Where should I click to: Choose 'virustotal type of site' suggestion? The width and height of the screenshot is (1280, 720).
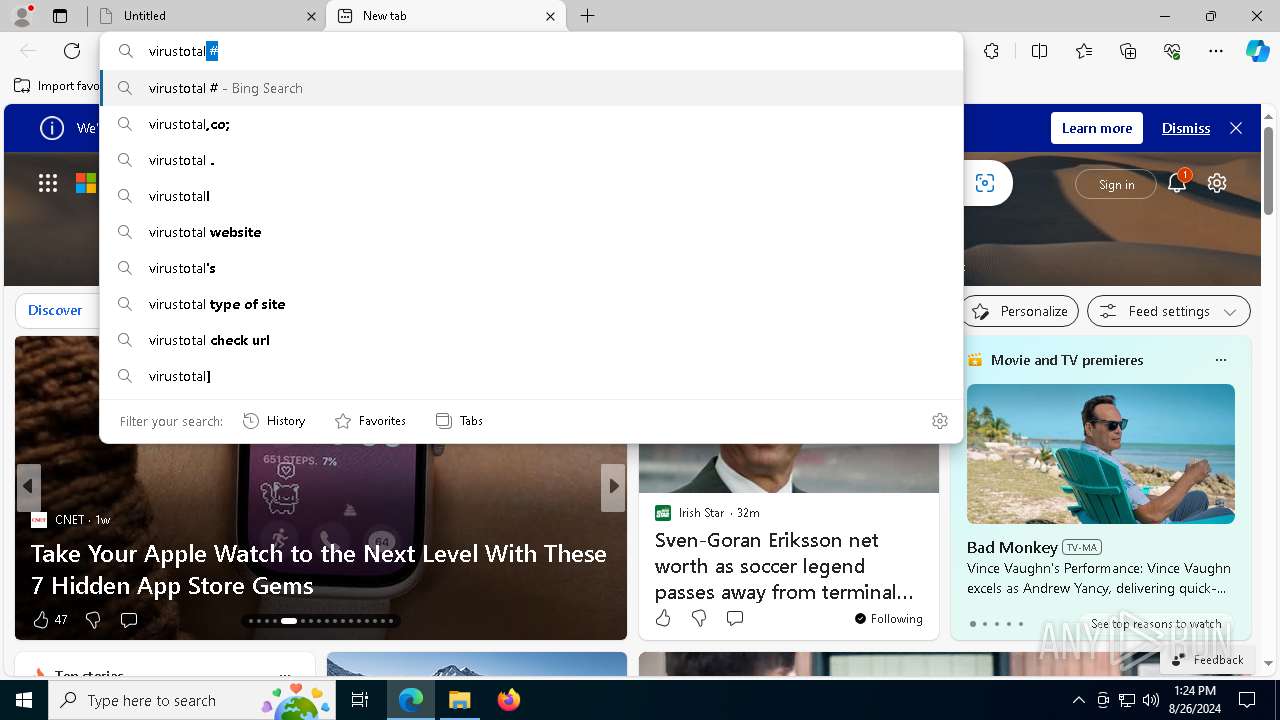tap(532, 304)
